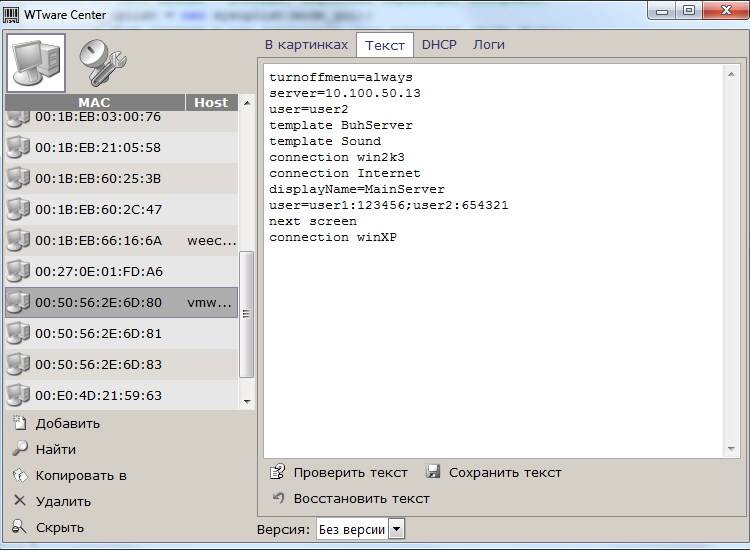The height and width of the screenshot is (551, 750).
Task: Open the Версия dropdown arrow
Action: [397, 529]
